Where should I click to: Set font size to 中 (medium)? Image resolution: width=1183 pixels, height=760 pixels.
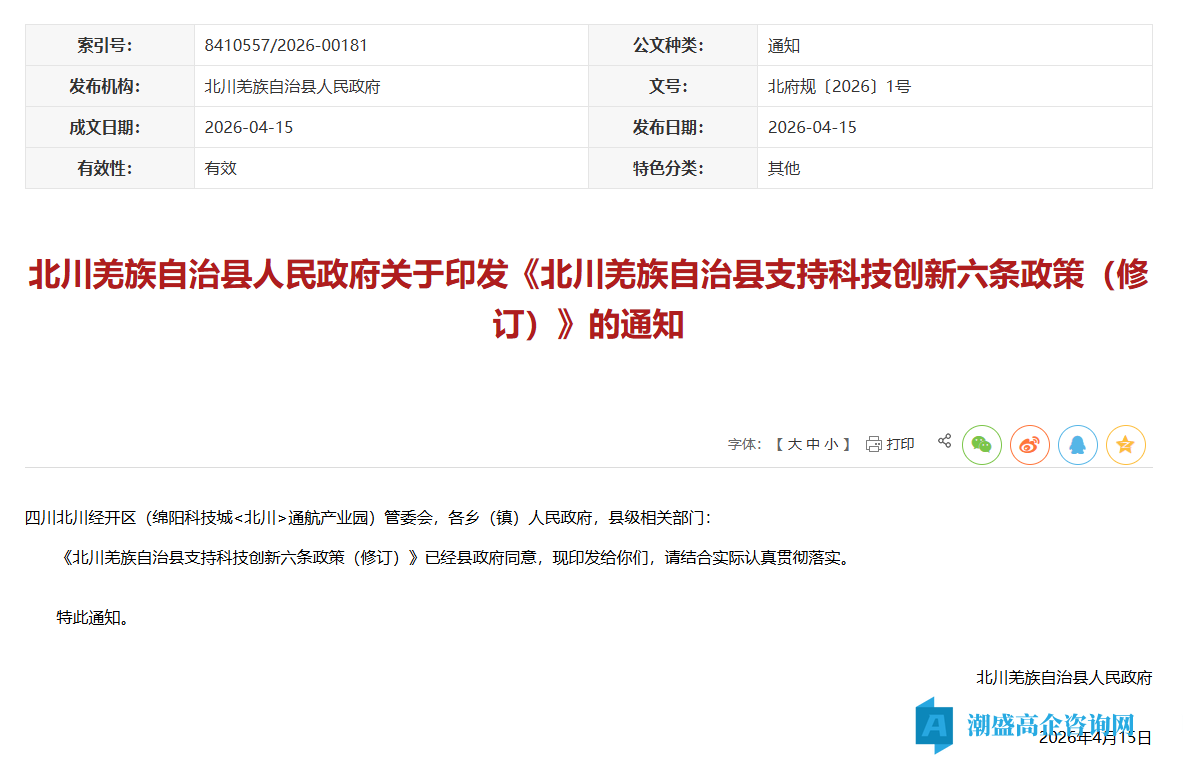[x=813, y=445]
